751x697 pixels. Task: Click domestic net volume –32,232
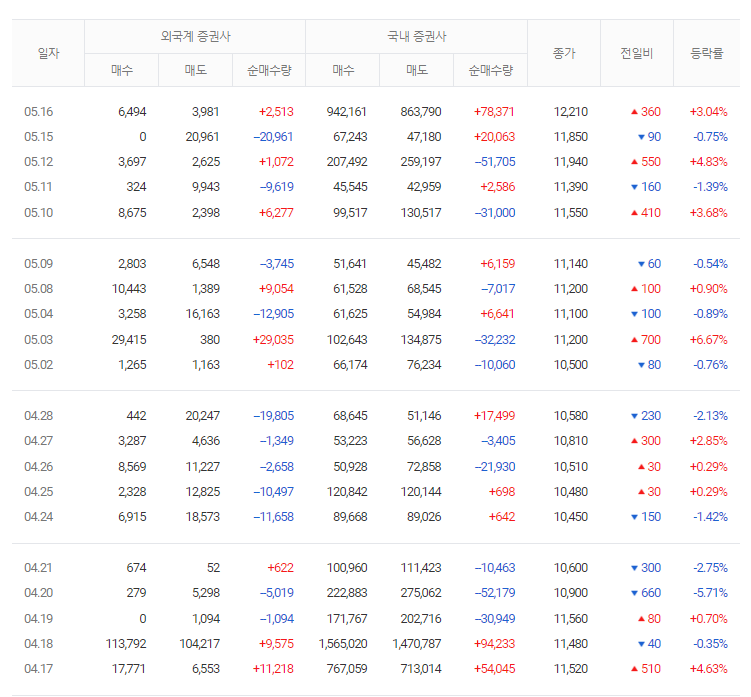pos(495,339)
